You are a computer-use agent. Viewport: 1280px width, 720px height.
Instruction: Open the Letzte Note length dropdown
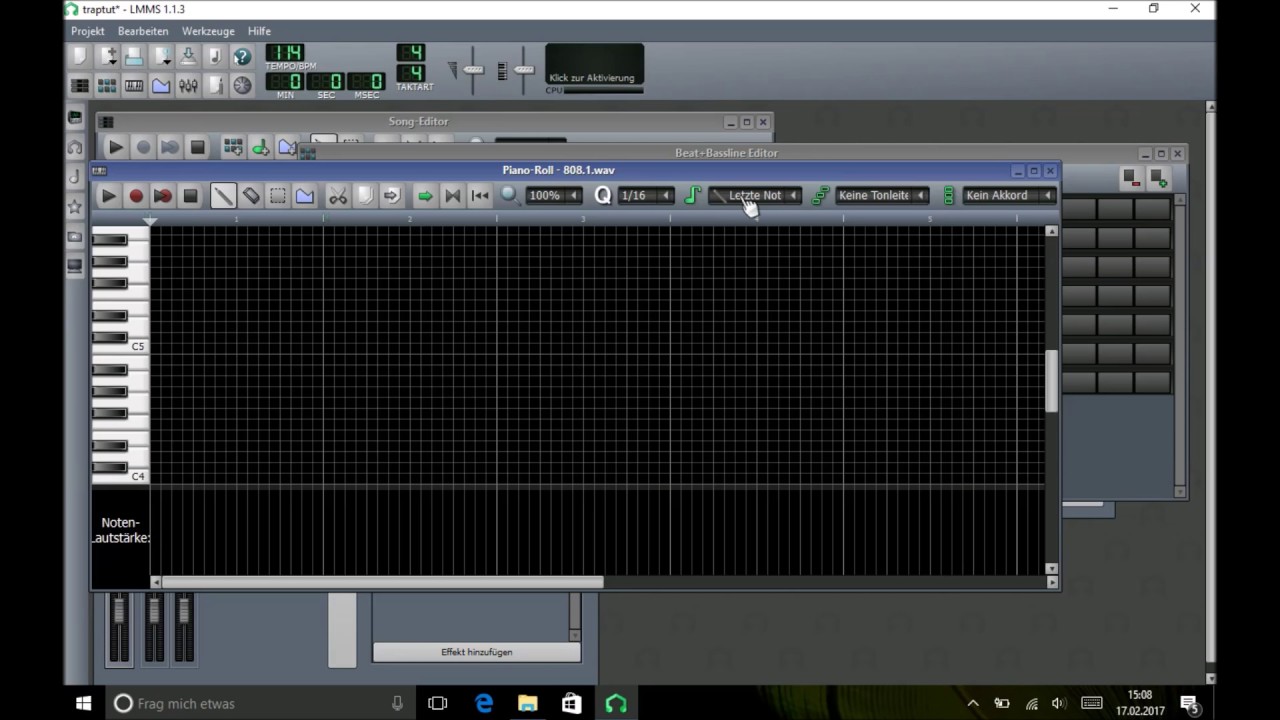755,195
